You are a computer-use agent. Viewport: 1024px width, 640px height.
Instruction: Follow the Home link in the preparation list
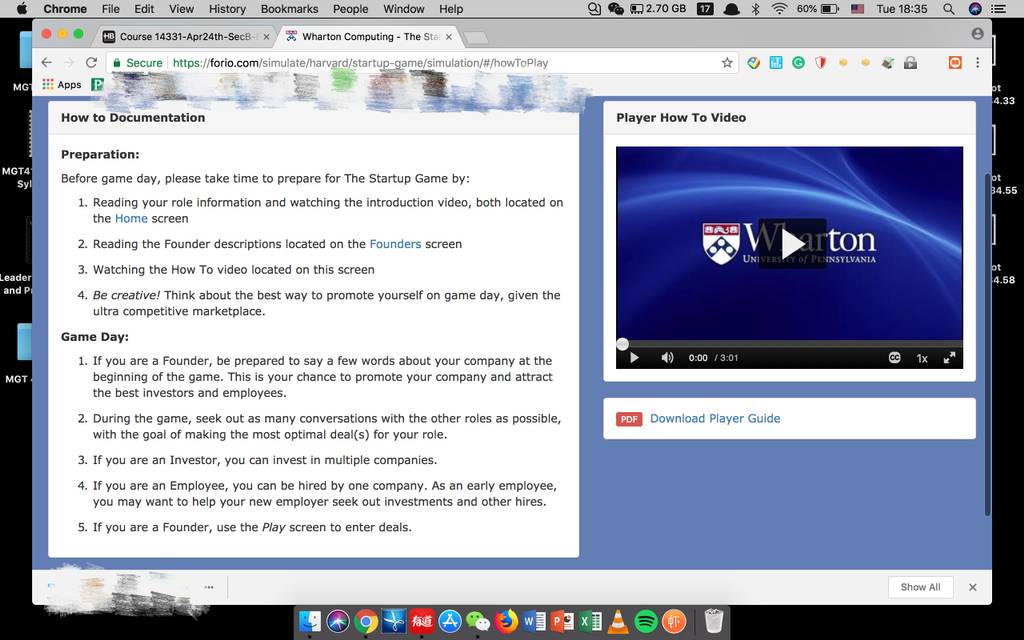click(x=131, y=218)
